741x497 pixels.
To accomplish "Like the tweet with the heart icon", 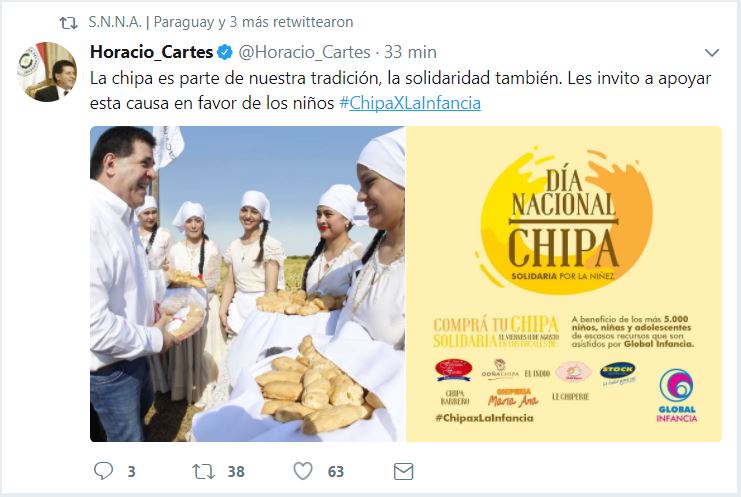I will [x=303, y=471].
